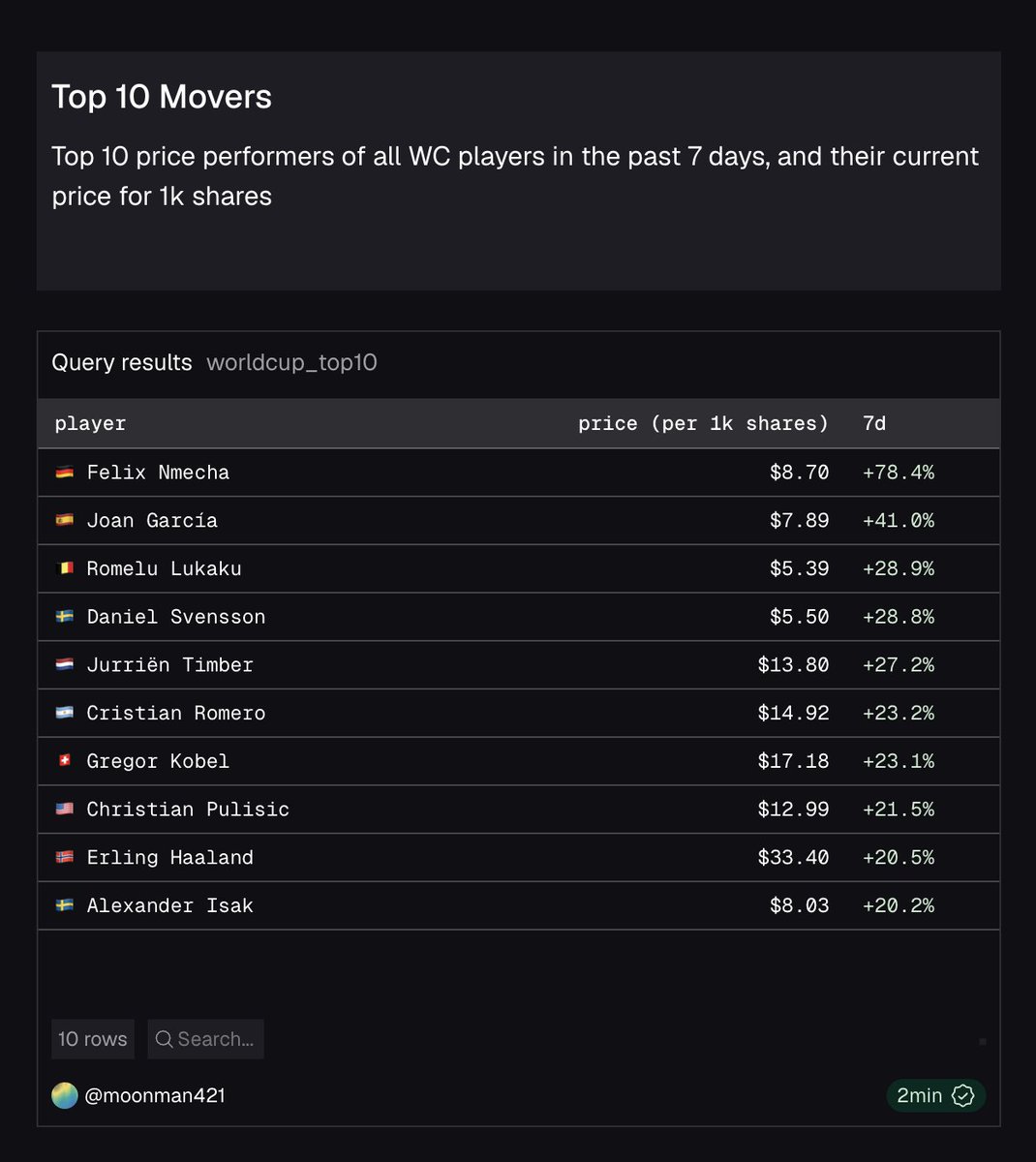Click the @moonman421 avatar circle

tap(65, 1095)
